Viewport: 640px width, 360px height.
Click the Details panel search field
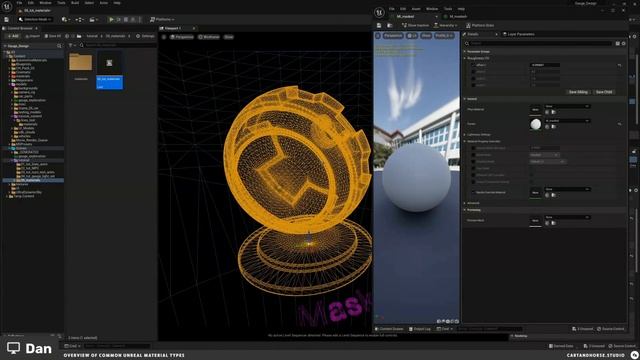click(539, 43)
